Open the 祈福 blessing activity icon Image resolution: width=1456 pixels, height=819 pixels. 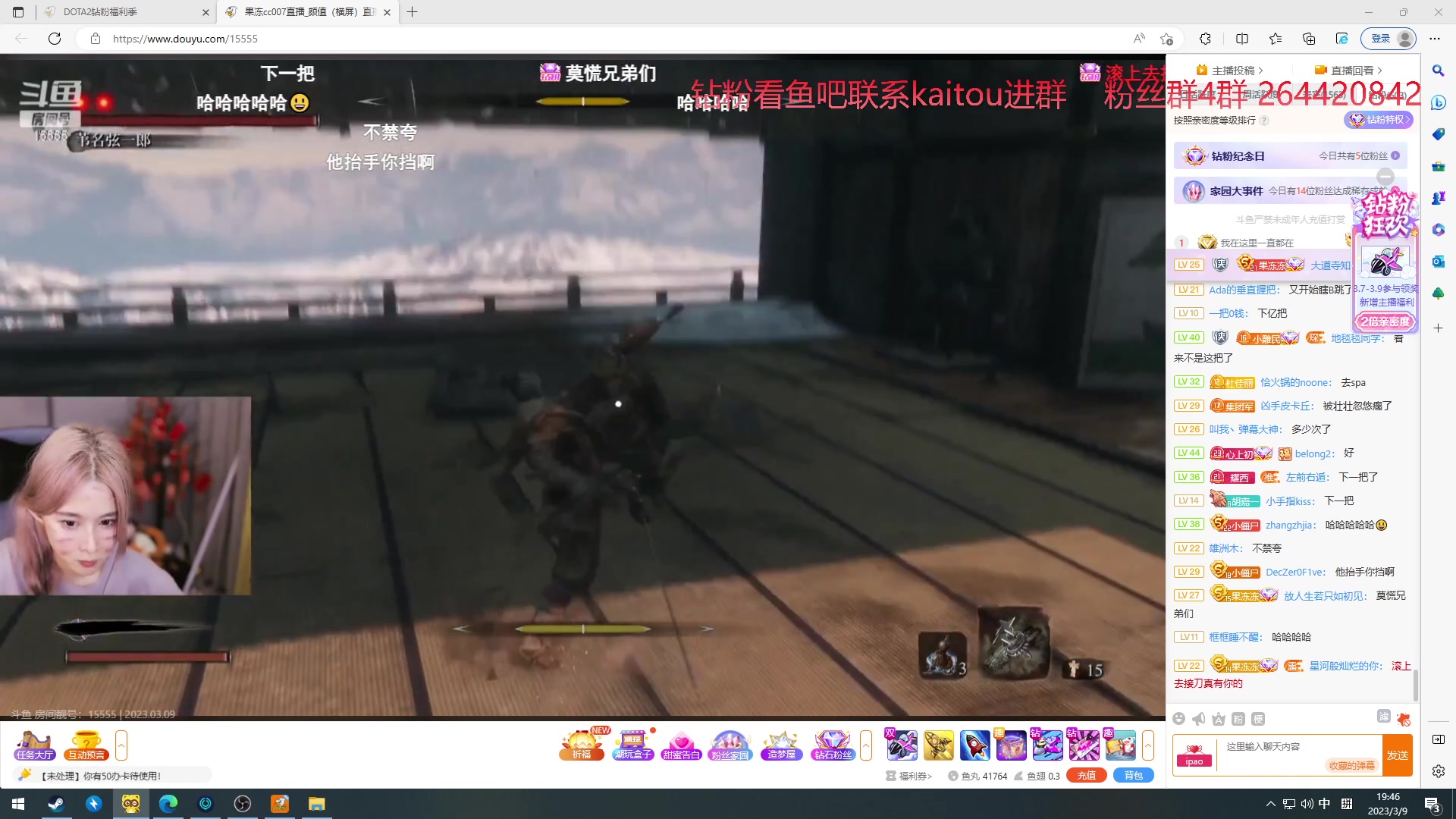(x=582, y=745)
